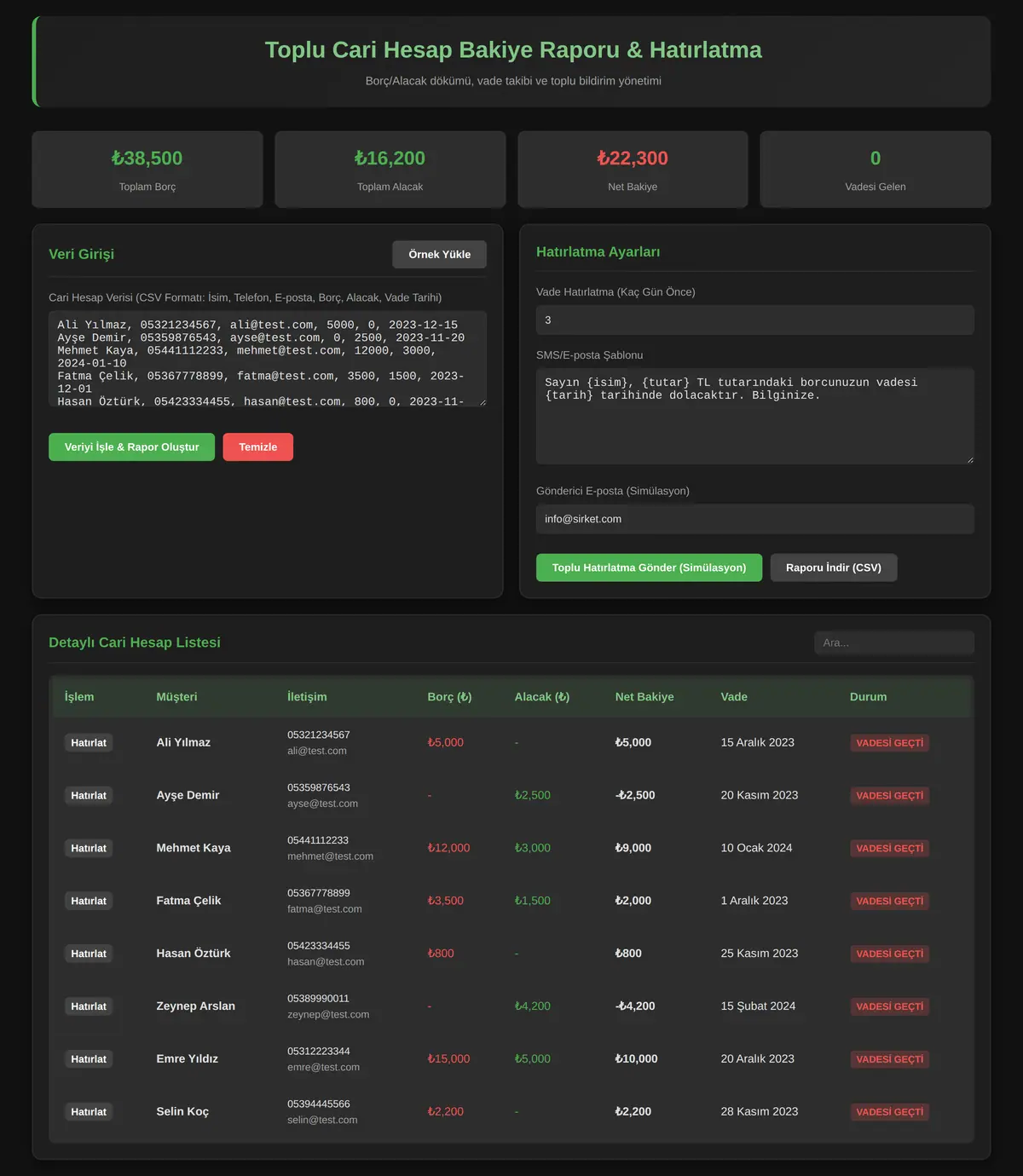The width and height of the screenshot is (1023, 1176).
Task: Click Hatırlat in Fatma Çelik row
Action: (x=89, y=902)
